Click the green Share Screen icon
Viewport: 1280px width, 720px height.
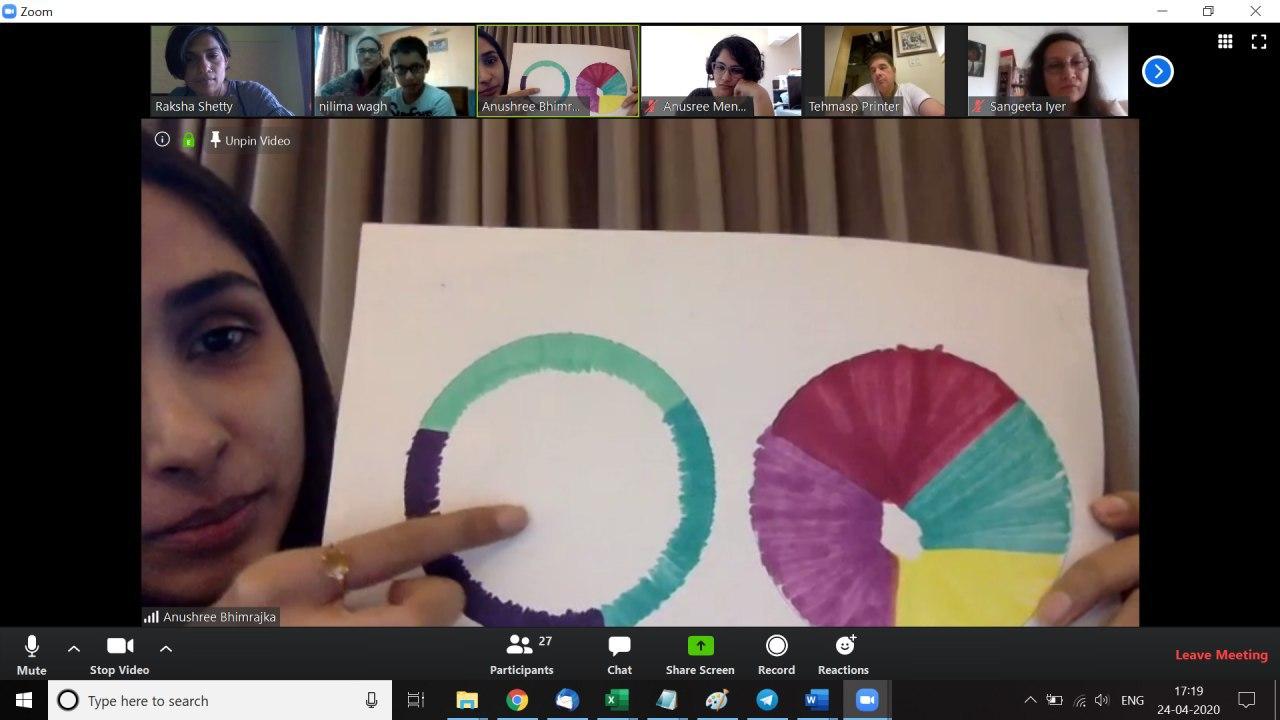pos(700,646)
